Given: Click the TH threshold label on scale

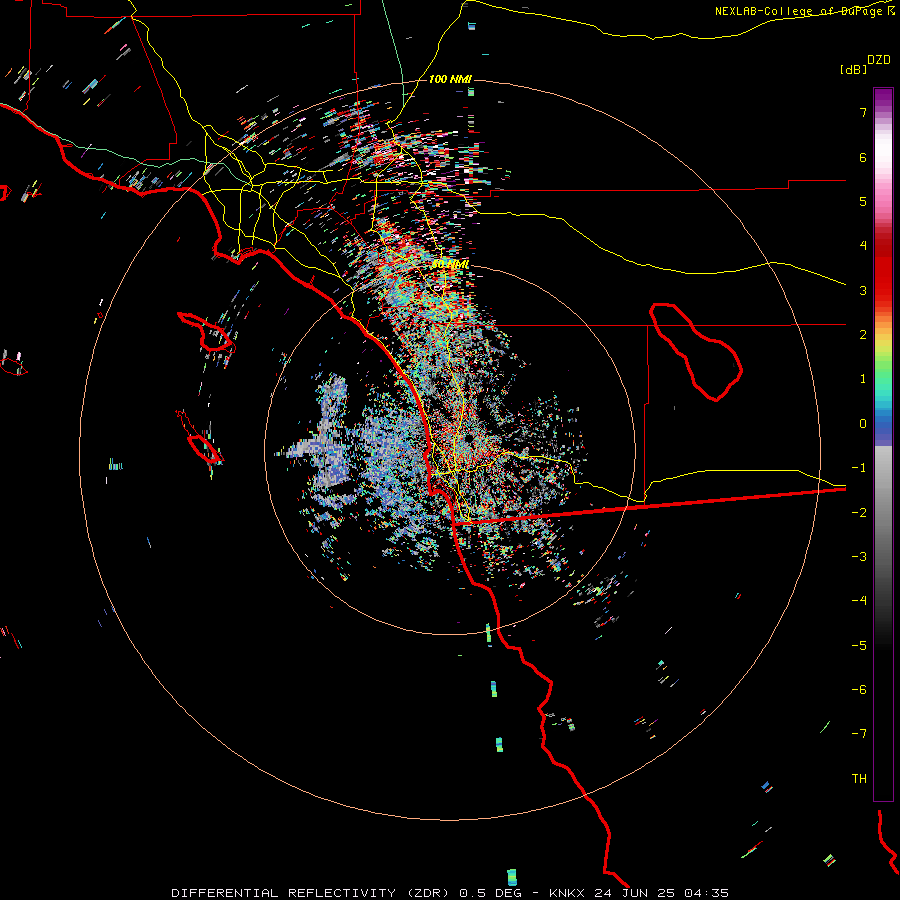Looking at the screenshot, I should [859, 779].
